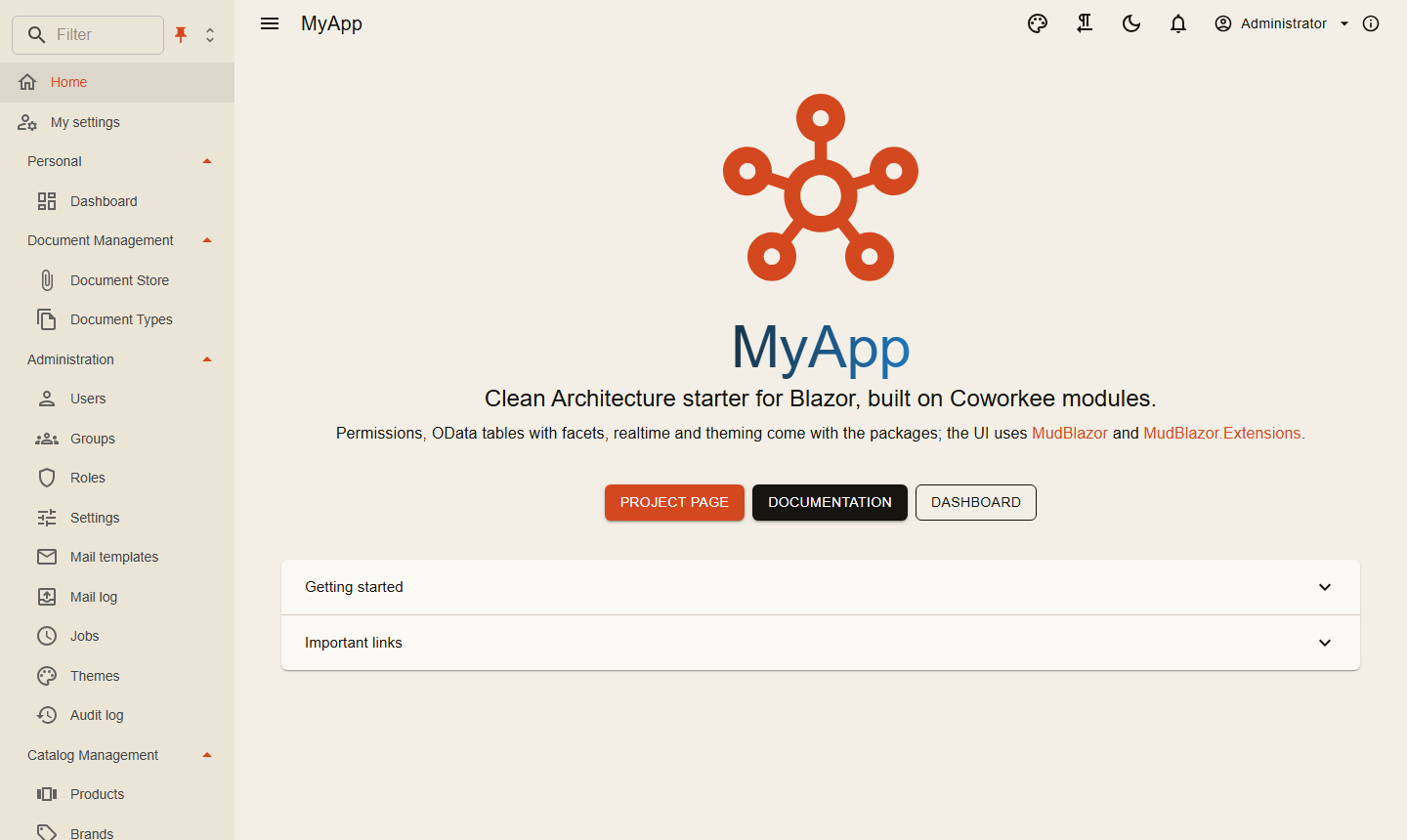Click the Mail log outbox icon

tap(47, 597)
